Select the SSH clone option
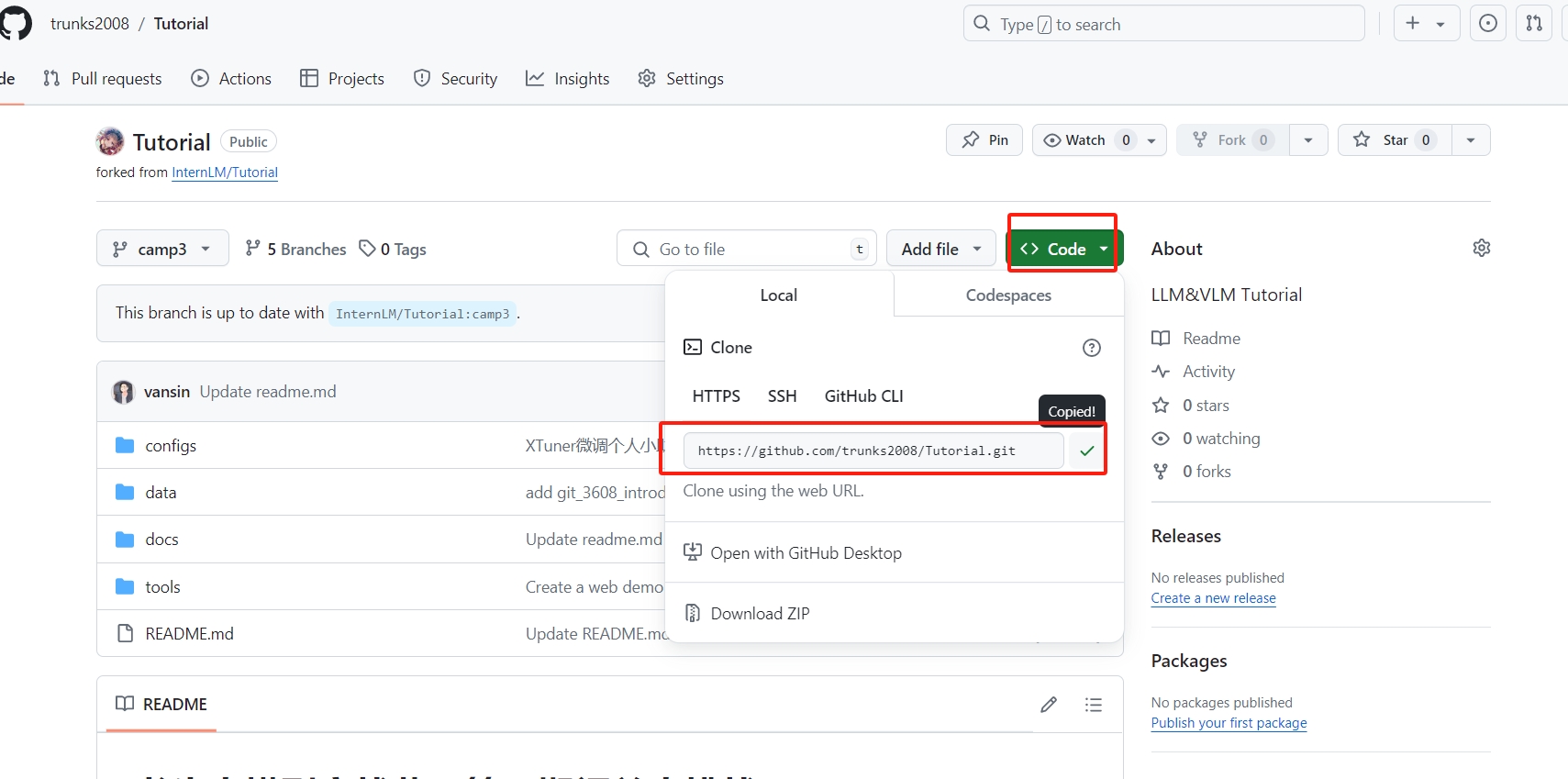Viewport: 1568px width, 779px height. pyautogui.click(x=782, y=396)
